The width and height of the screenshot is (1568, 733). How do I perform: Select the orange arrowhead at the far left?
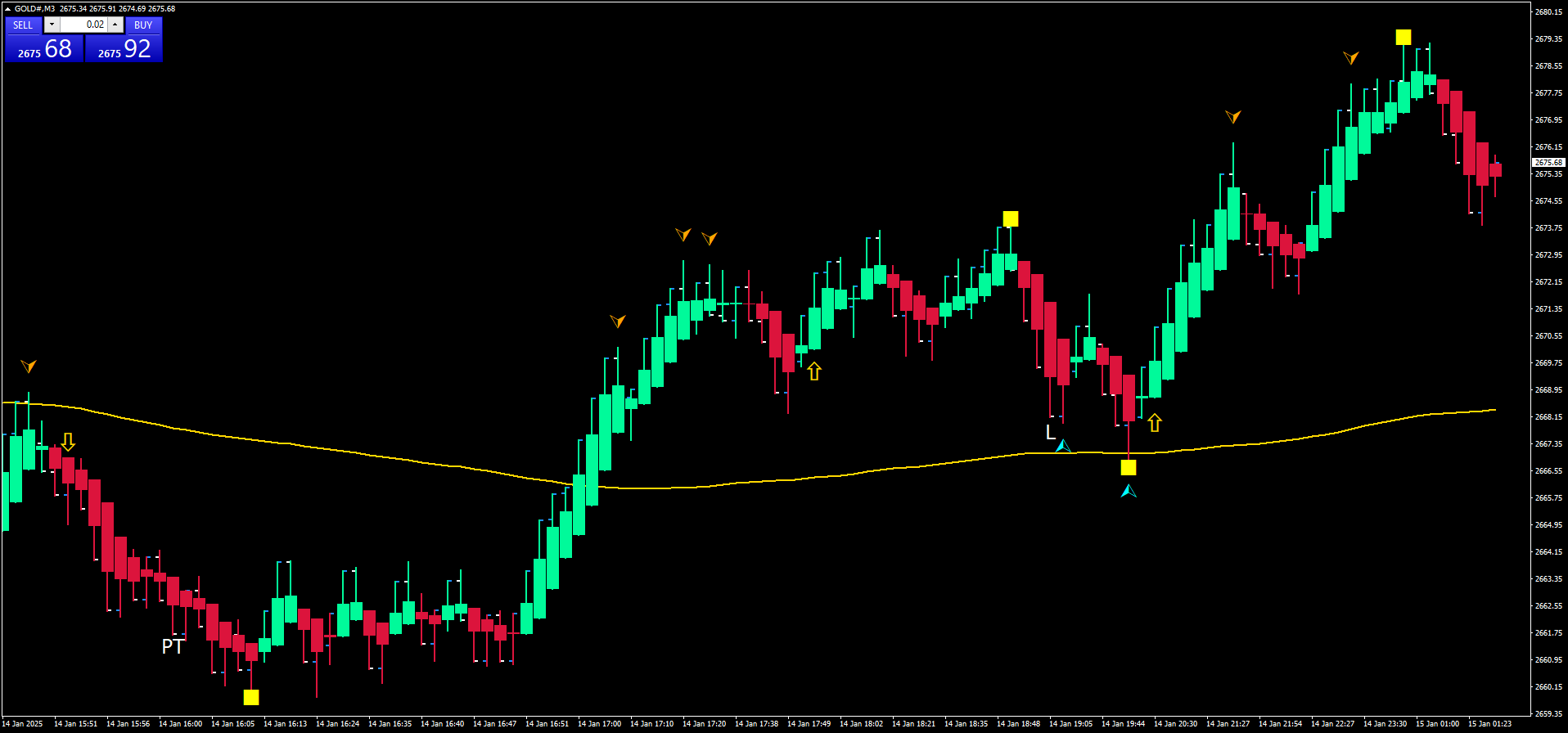(x=29, y=366)
